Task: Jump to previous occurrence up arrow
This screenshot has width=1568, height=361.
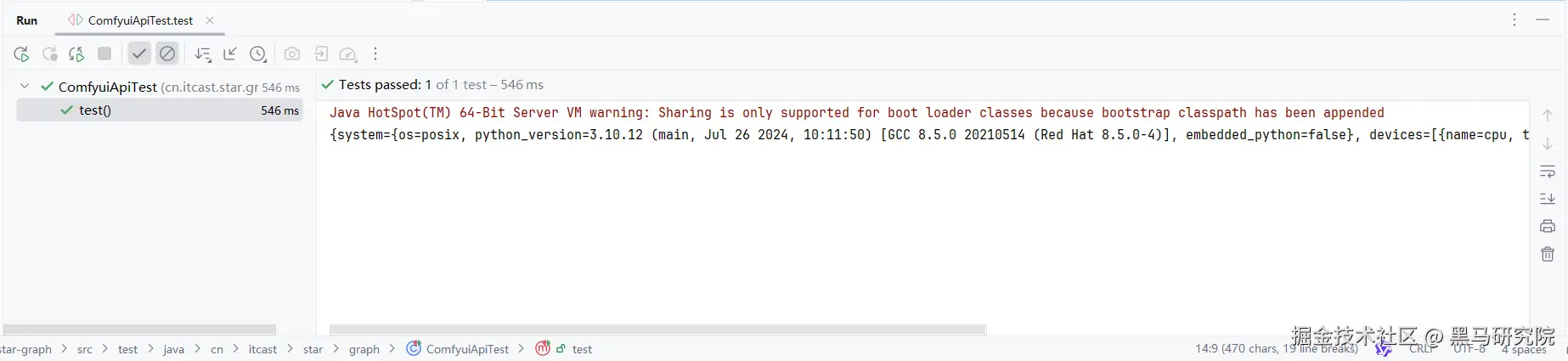Action: click(x=1548, y=116)
